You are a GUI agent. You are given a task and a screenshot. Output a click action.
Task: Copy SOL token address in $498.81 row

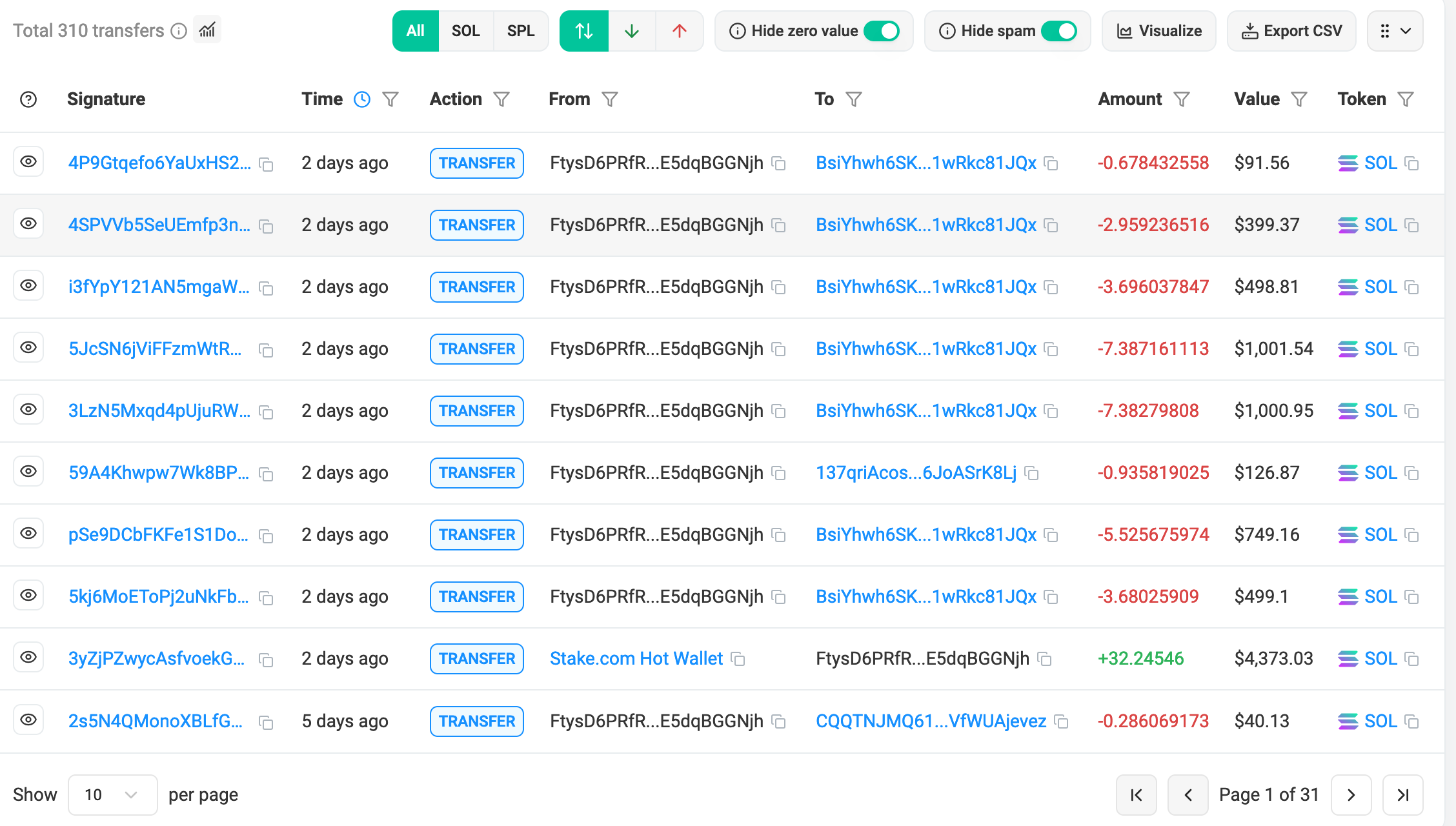[1412, 287]
